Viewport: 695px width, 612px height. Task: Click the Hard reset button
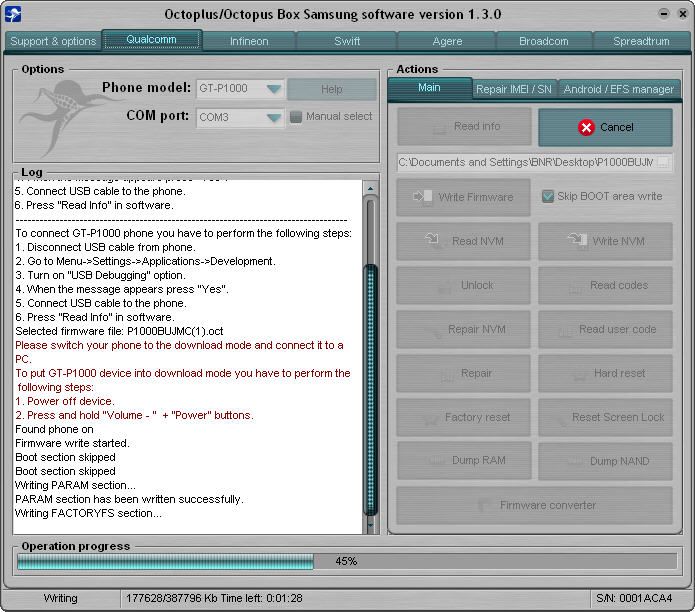pyautogui.click(x=605, y=373)
